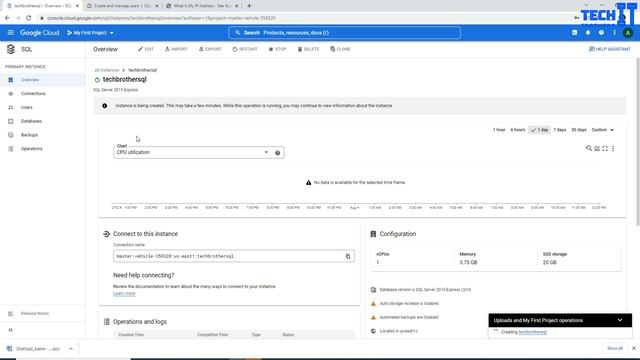
Task: Open the My First Project selector
Action: (90, 33)
